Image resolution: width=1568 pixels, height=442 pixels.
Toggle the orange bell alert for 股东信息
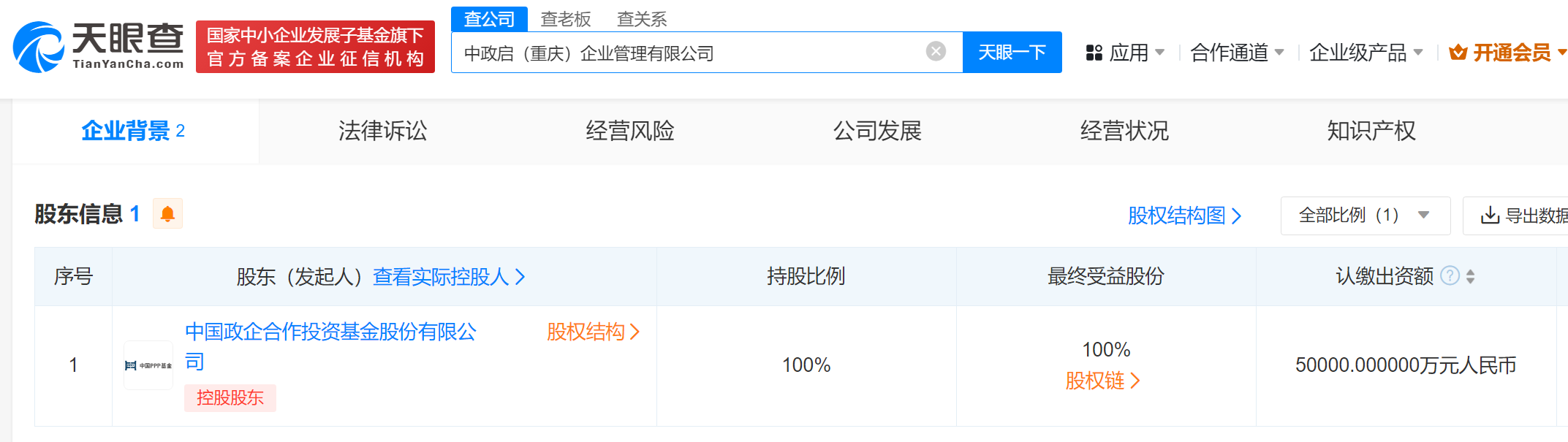[x=167, y=214]
